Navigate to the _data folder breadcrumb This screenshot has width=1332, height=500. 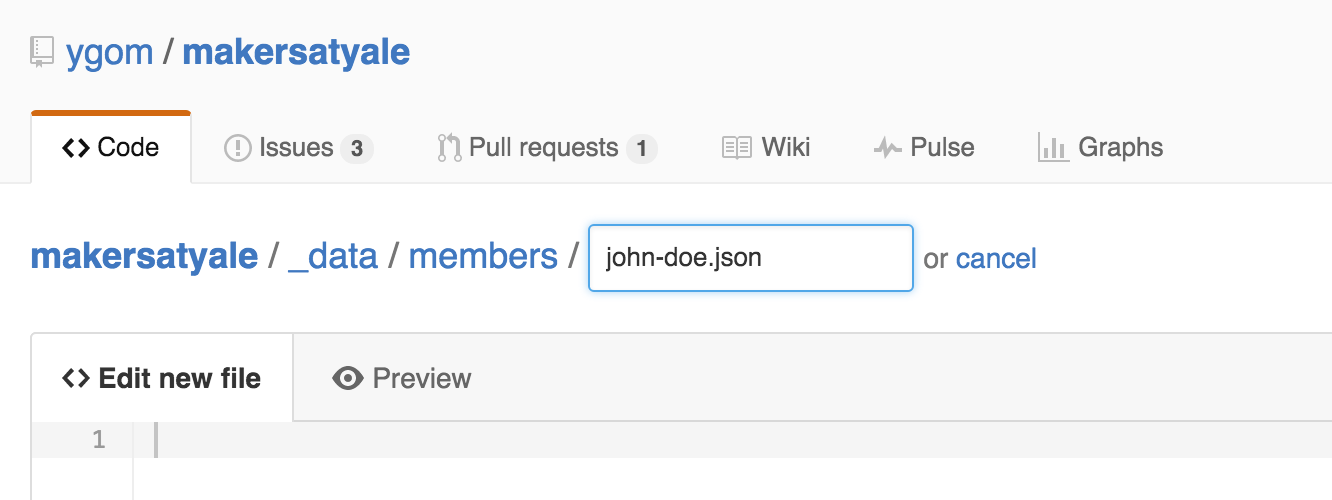332,257
